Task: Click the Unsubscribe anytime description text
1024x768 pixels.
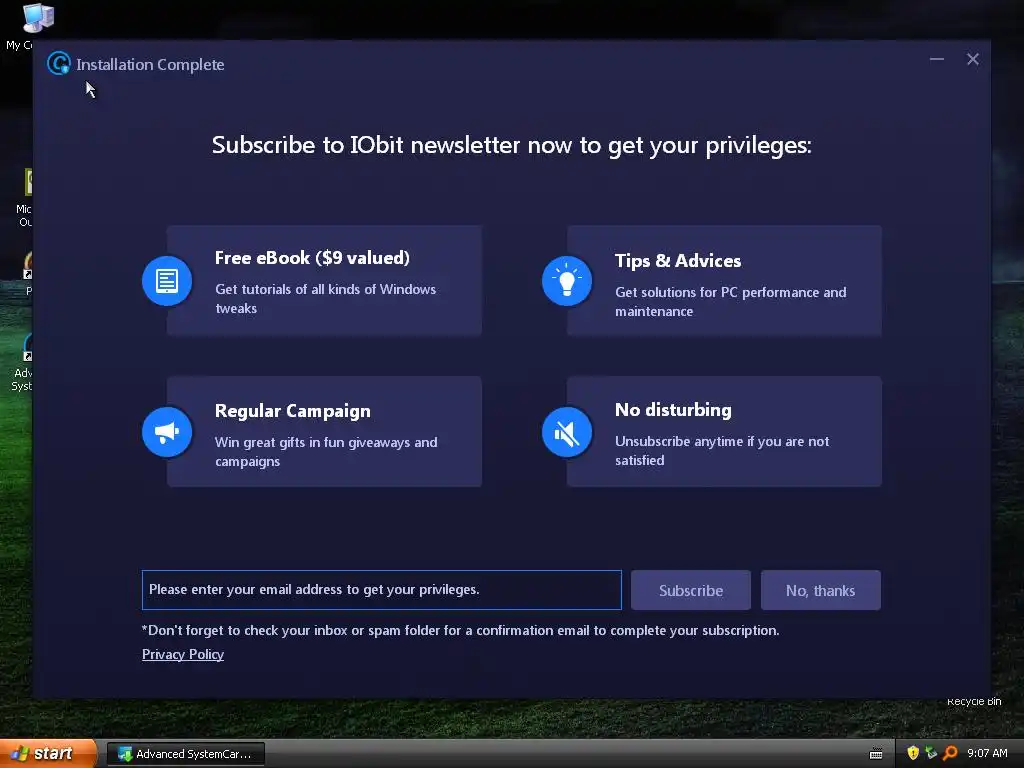Action: pyautogui.click(x=722, y=451)
